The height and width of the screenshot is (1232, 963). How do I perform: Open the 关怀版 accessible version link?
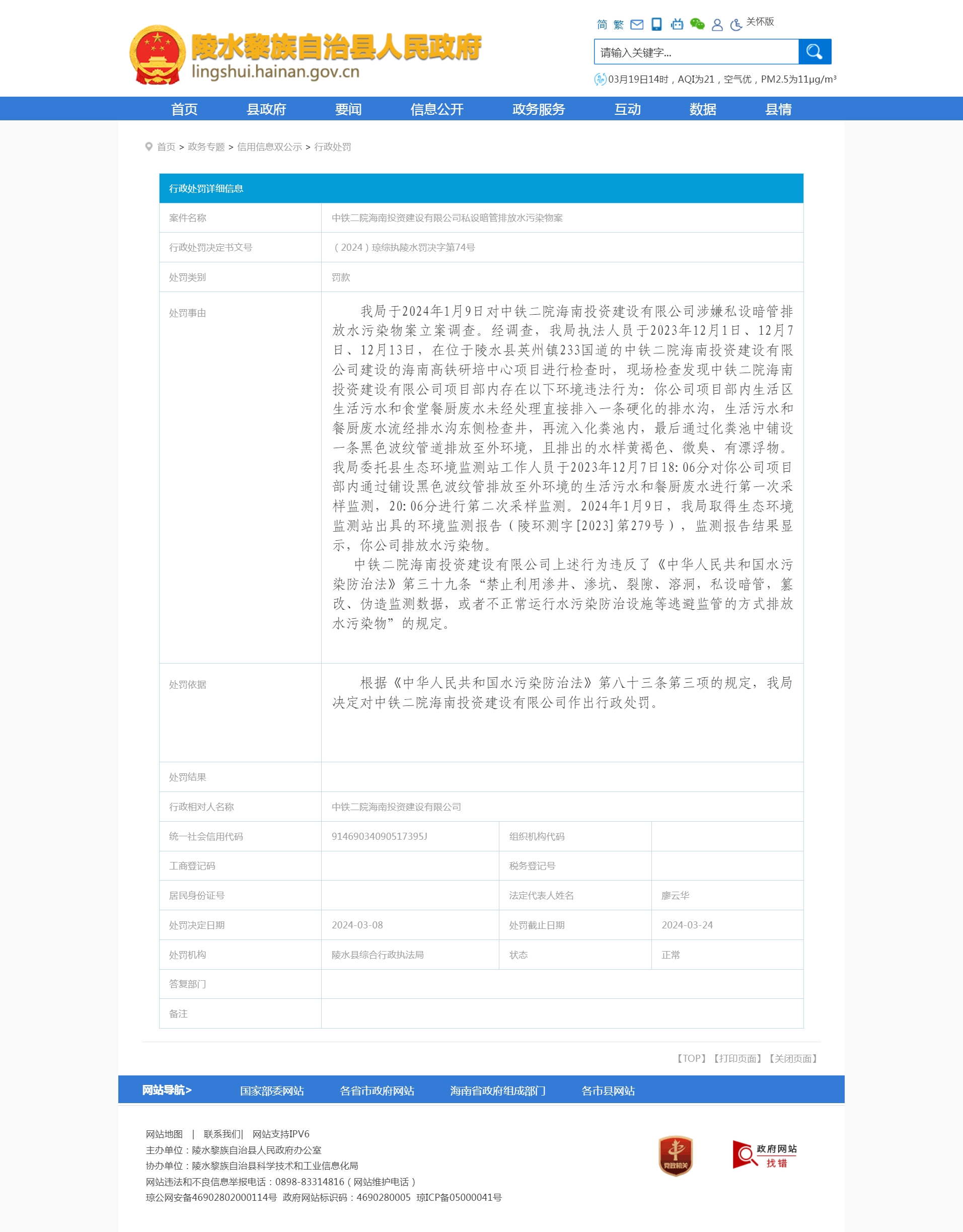760,22
